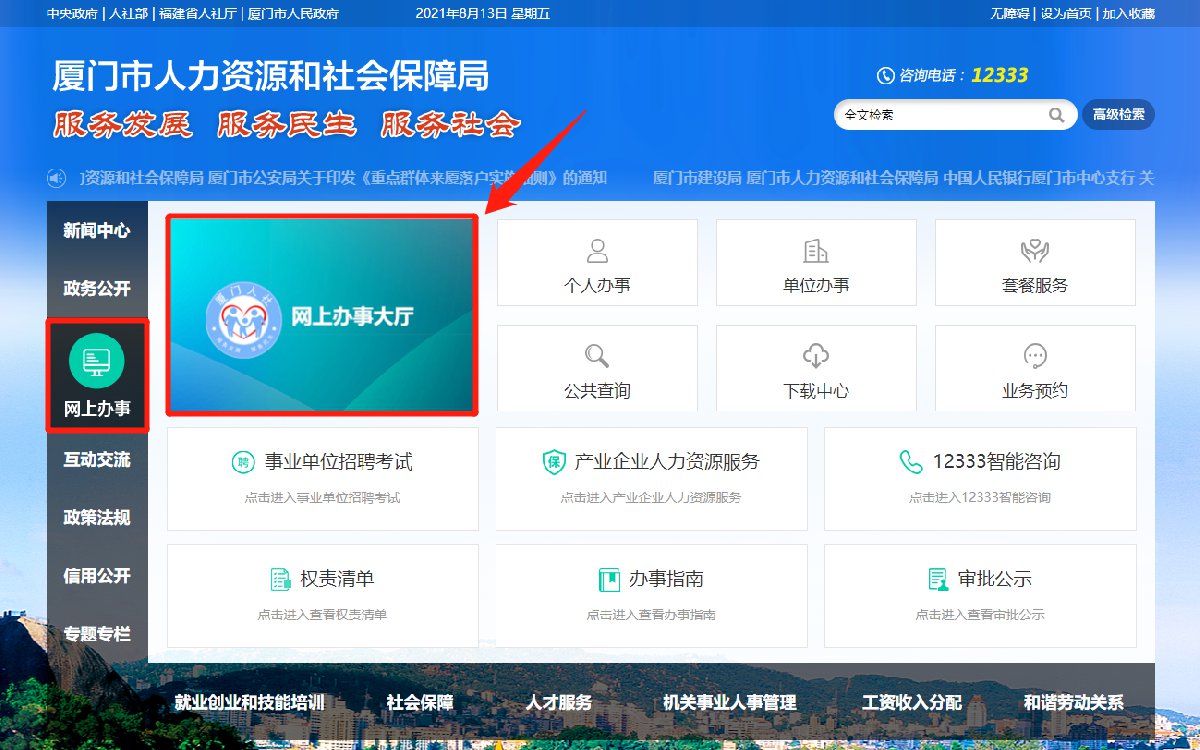This screenshot has height=750, width=1200.
Task: Open the 社会保障 bottom tab
Action: tap(420, 703)
